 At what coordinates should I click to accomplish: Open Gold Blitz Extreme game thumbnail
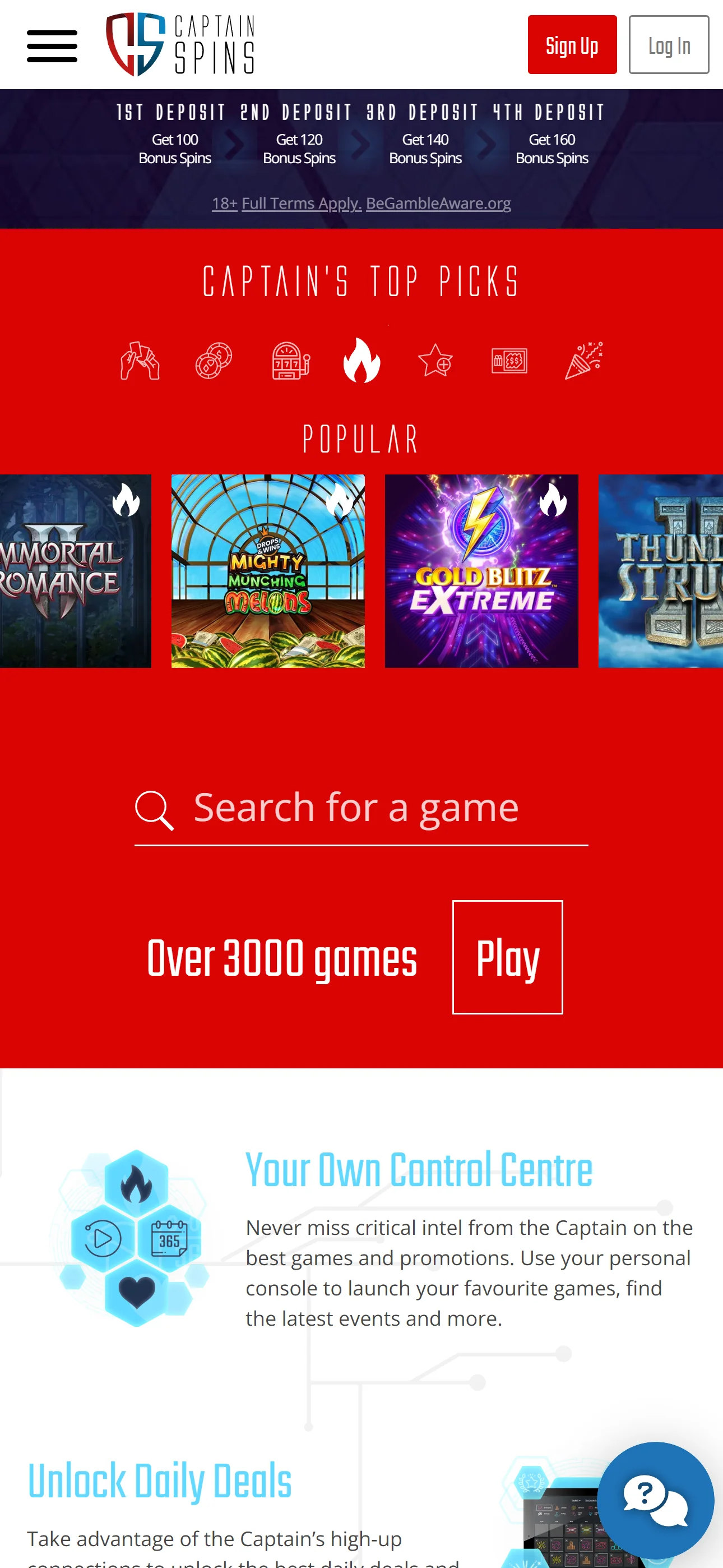point(481,571)
